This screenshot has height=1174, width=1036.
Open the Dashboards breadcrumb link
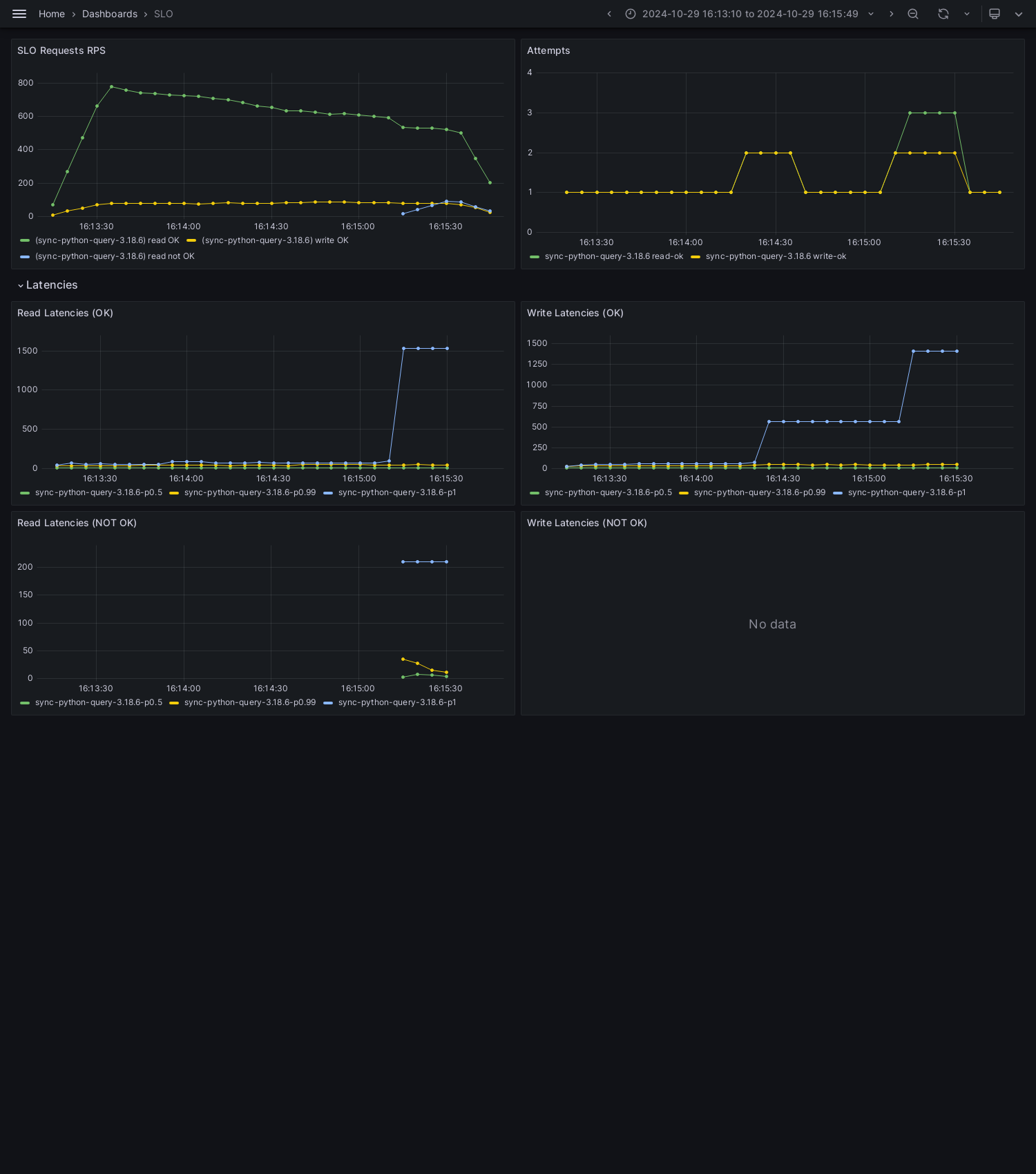(x=110, y=14)
